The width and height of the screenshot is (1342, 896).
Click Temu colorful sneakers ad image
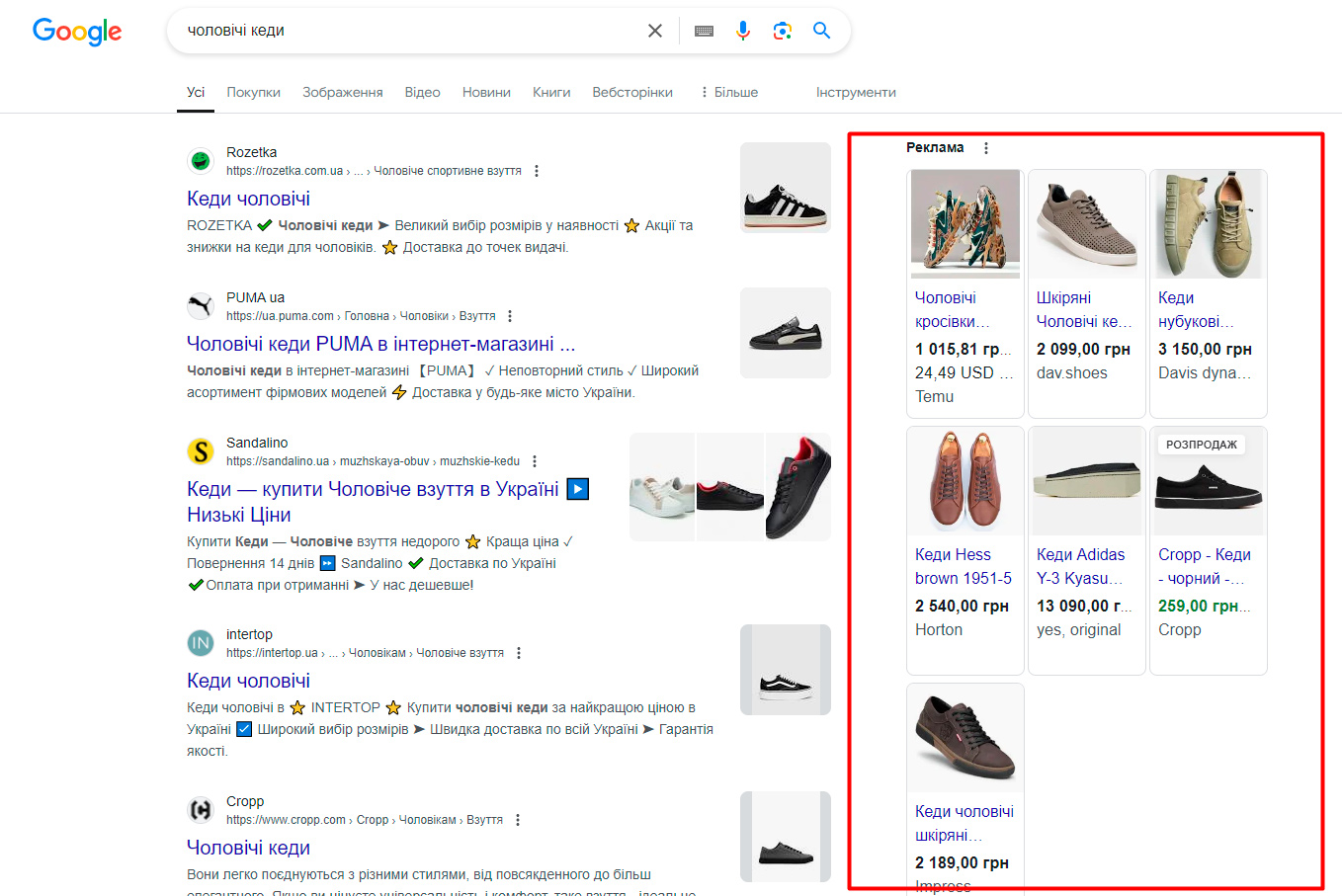pyautogui.click(x=965, y=224)
